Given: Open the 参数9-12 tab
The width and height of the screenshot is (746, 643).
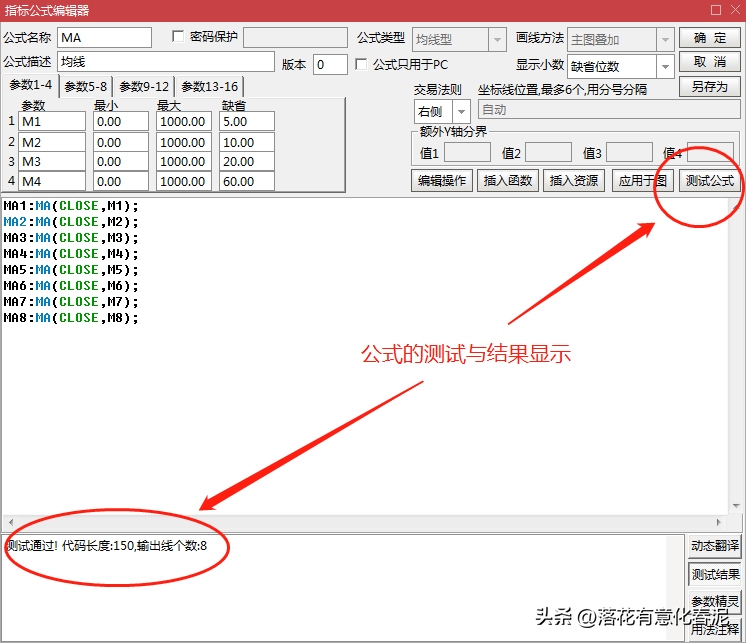Looking at the screenshot, I should (144, 87).
